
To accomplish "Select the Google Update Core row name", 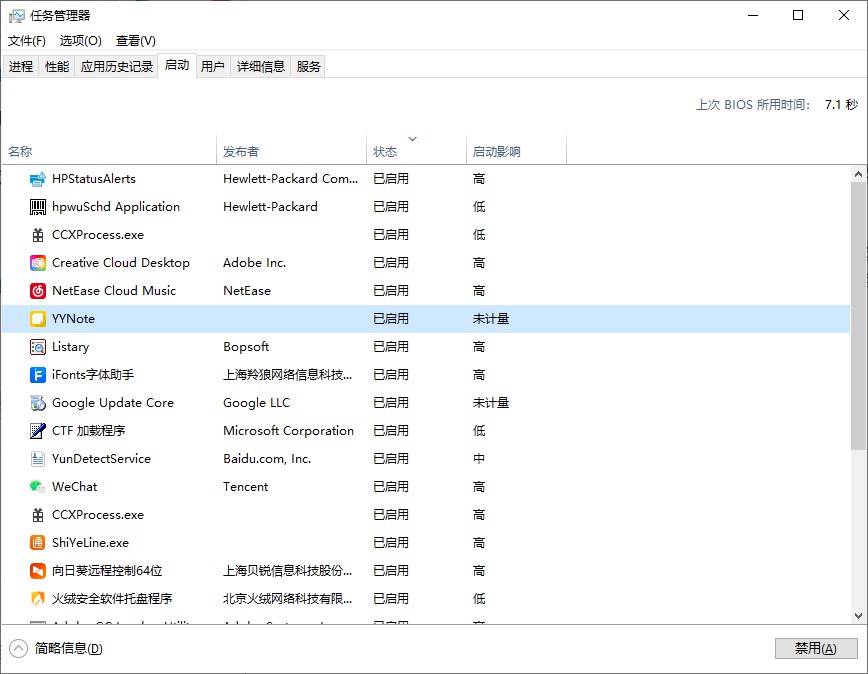I will [x=113, y=403].
